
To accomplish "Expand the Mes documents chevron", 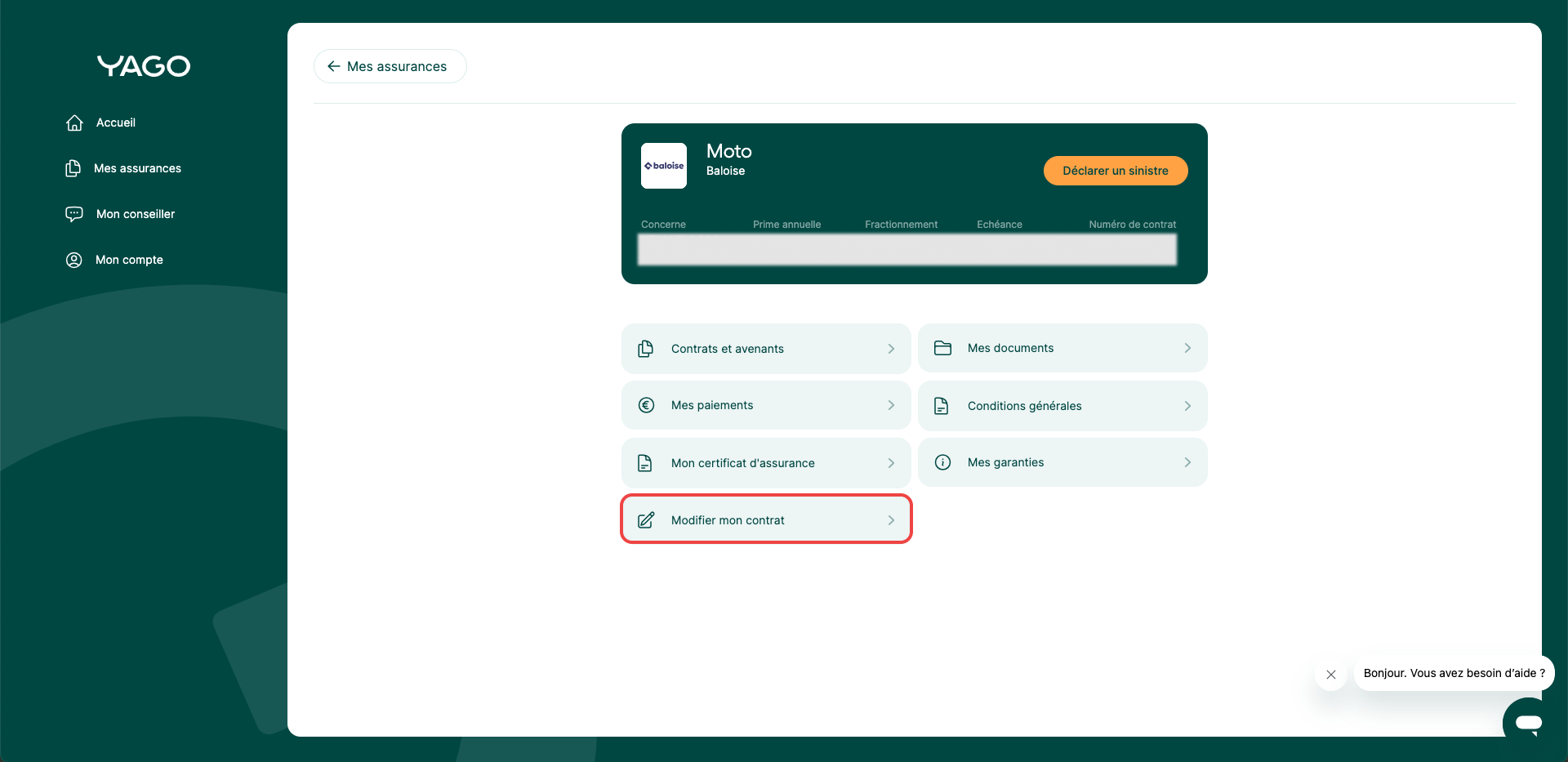I will [1187, 348].
